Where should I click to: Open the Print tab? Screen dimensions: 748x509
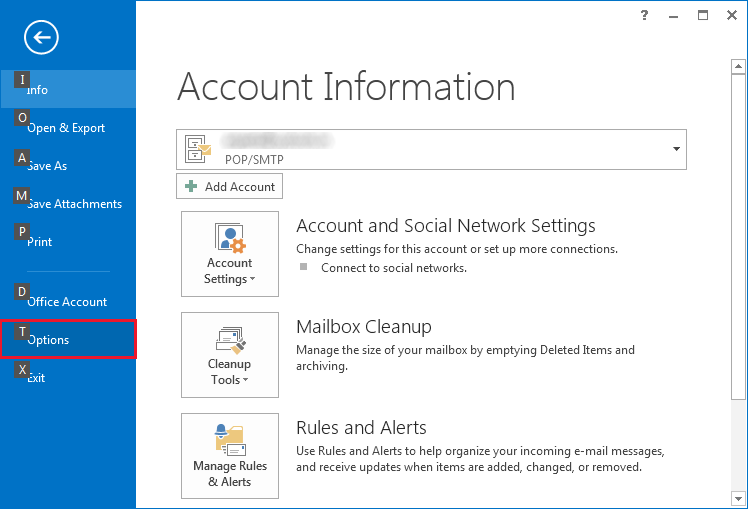68,242
